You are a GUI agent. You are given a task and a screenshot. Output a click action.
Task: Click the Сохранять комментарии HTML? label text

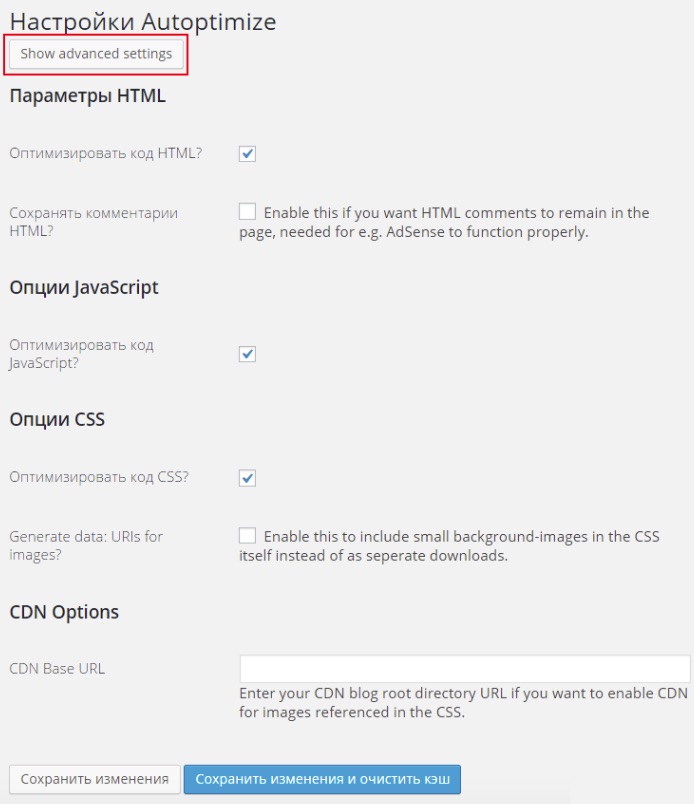point(93,222)
